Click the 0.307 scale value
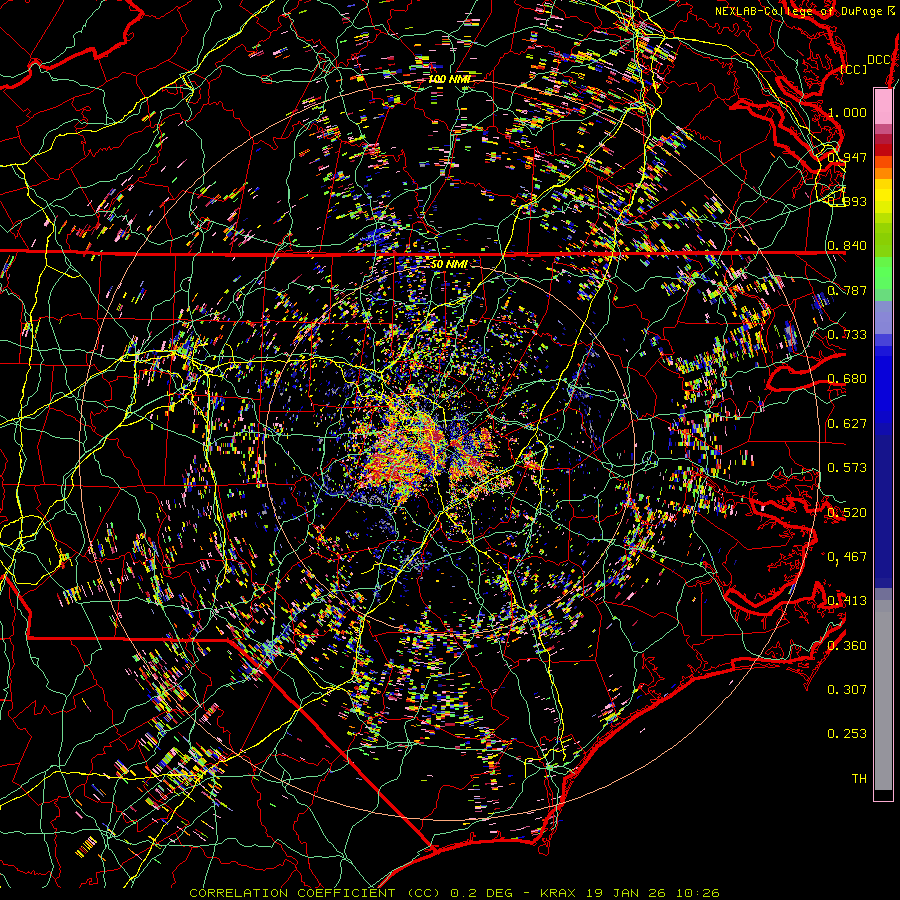Screen dimensions: 900x900 point(847,689)
